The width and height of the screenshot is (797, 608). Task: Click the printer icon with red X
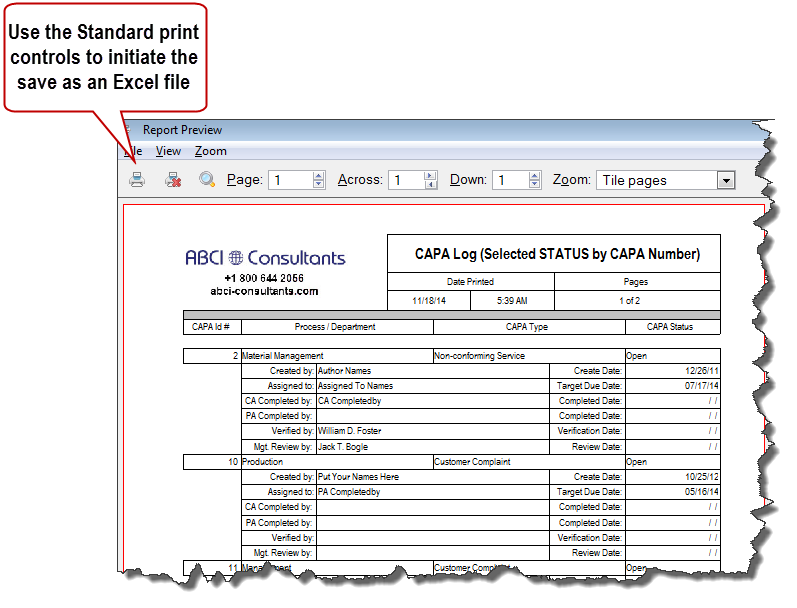pos(172,180)
